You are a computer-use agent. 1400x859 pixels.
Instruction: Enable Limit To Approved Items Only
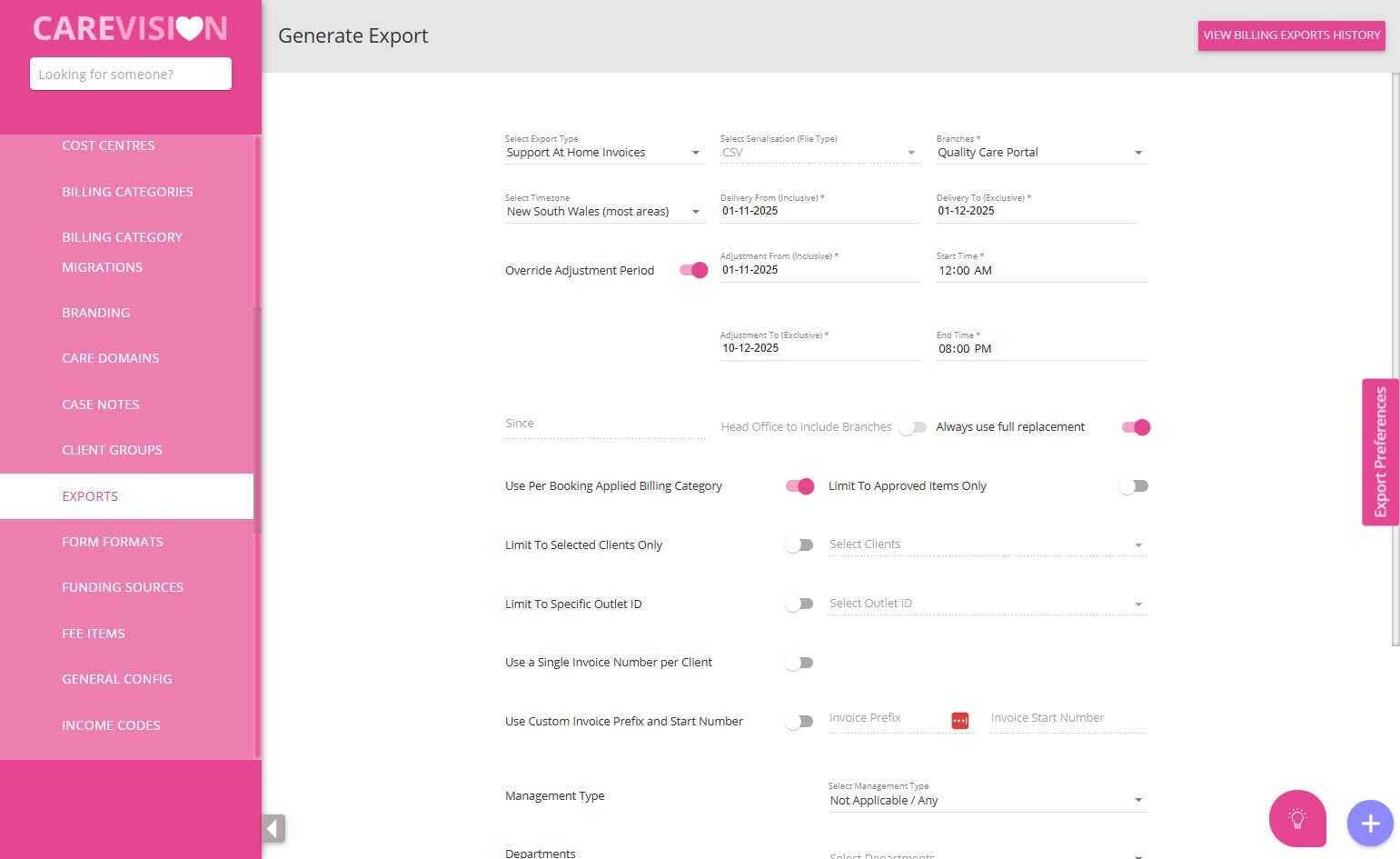pyautogui.click(x=1134, y=486)
